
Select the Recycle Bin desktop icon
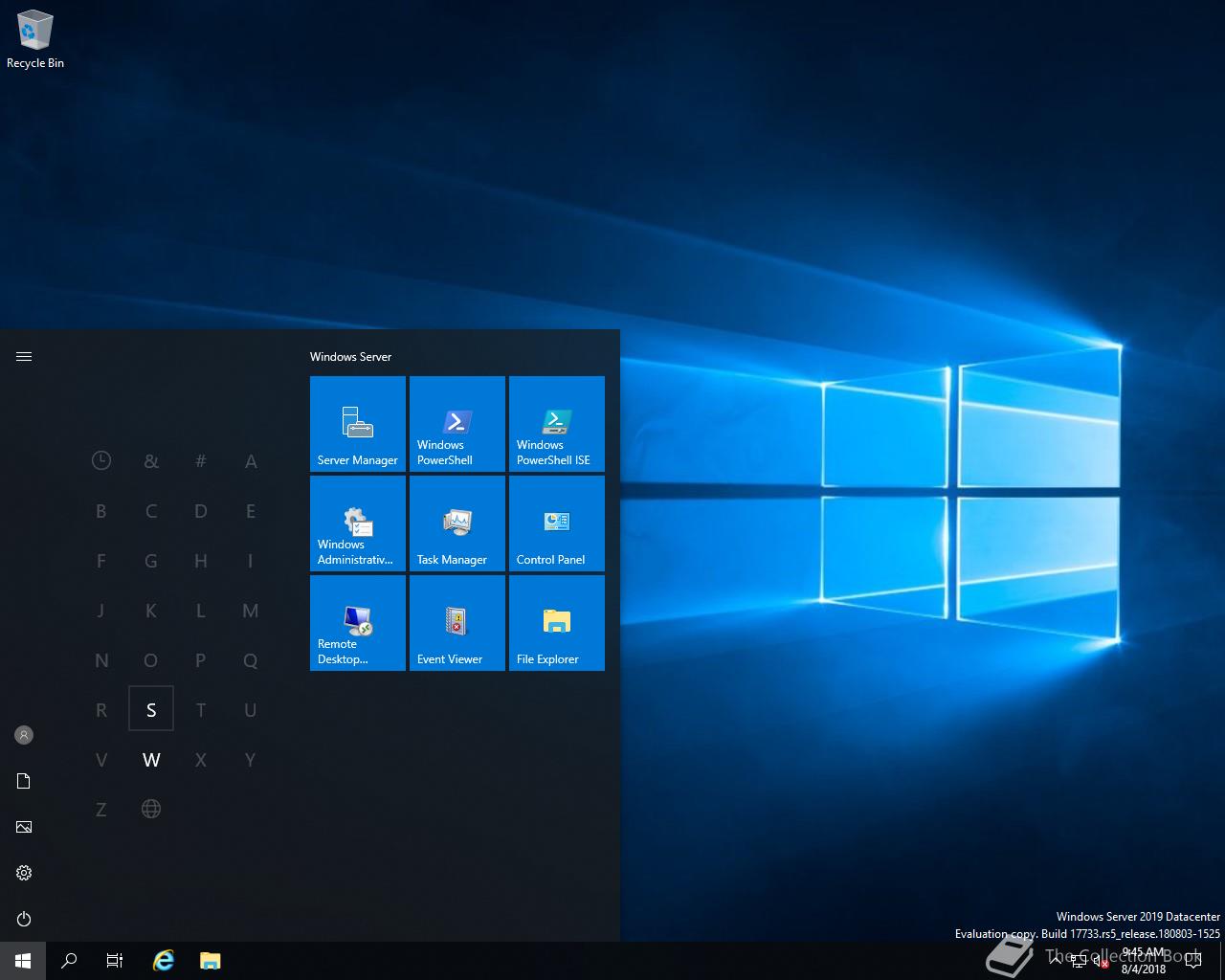coord(35,40)
